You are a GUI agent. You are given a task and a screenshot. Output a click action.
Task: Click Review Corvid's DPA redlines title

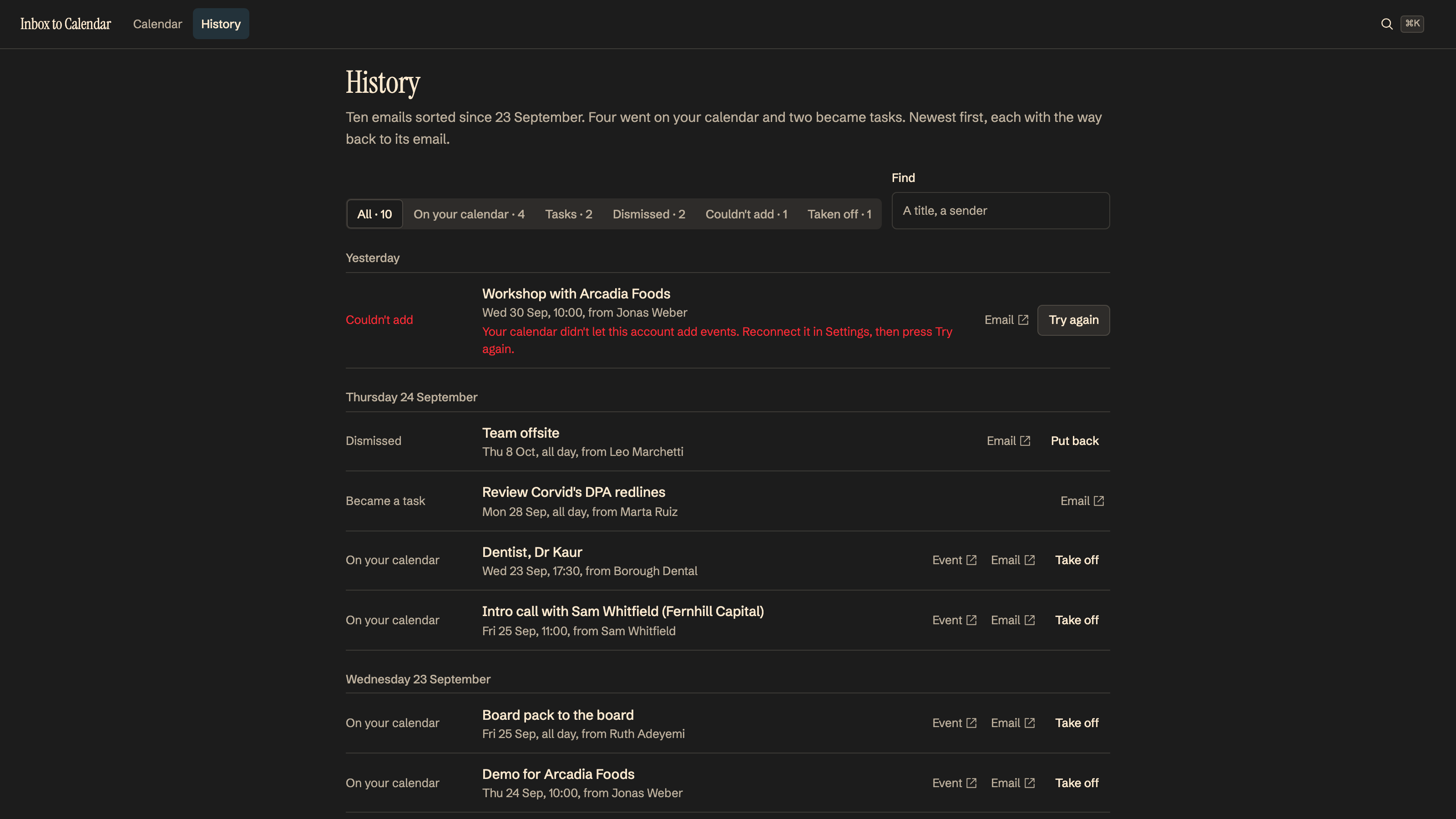click(x=573, y=492)
